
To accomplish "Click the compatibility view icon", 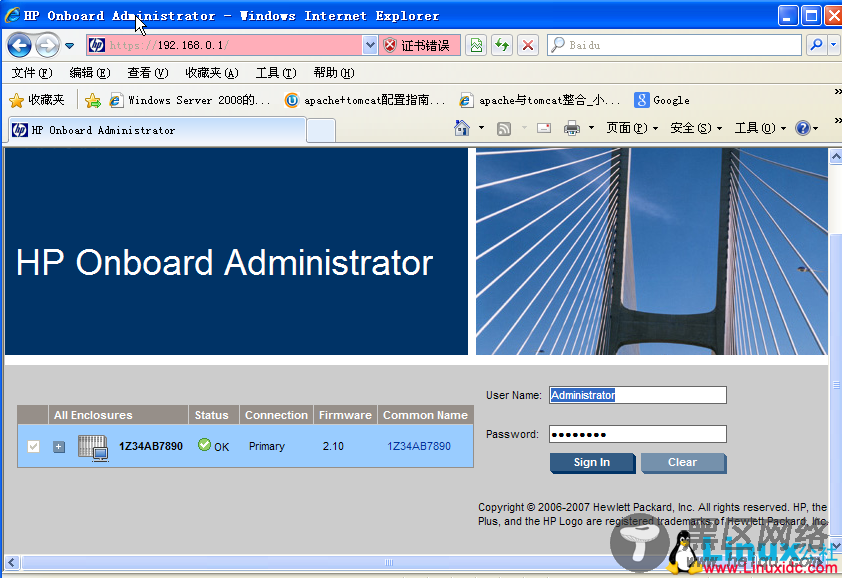I will click(476, 45).
